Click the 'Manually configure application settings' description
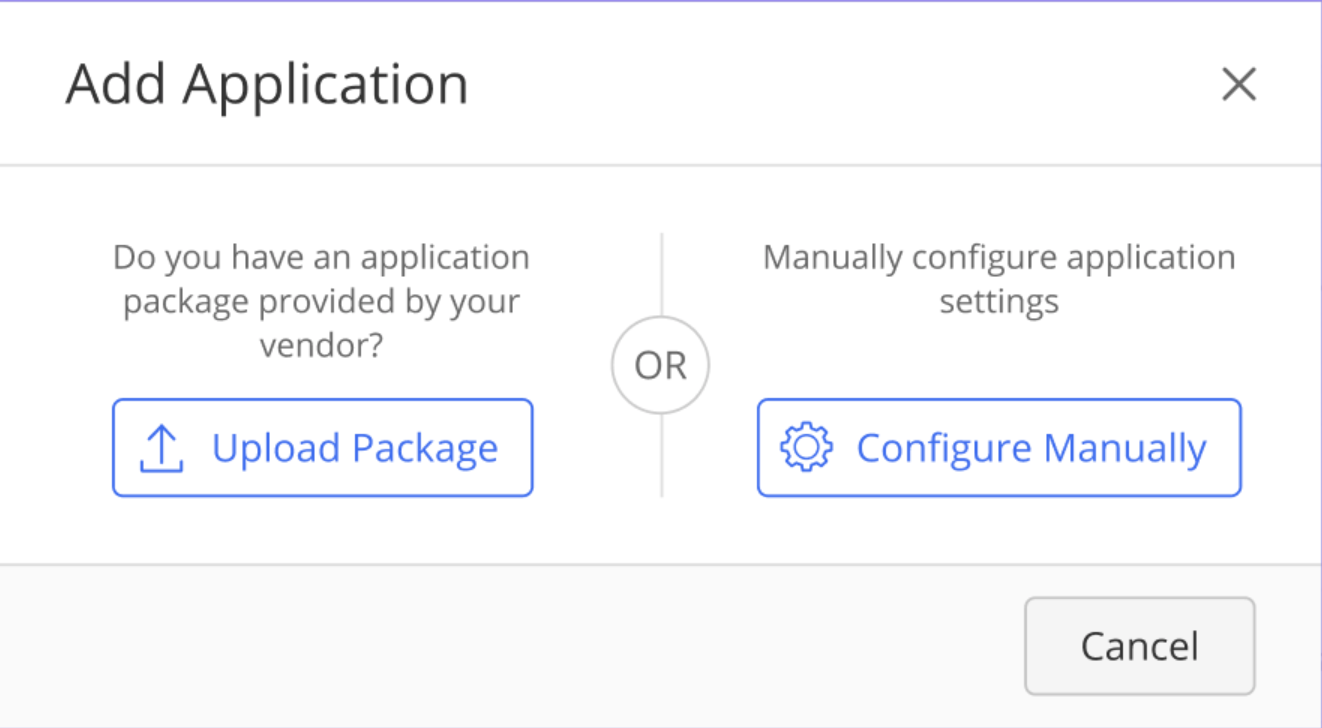Viewport: 1322px width, 728px height. pos(999,279)
